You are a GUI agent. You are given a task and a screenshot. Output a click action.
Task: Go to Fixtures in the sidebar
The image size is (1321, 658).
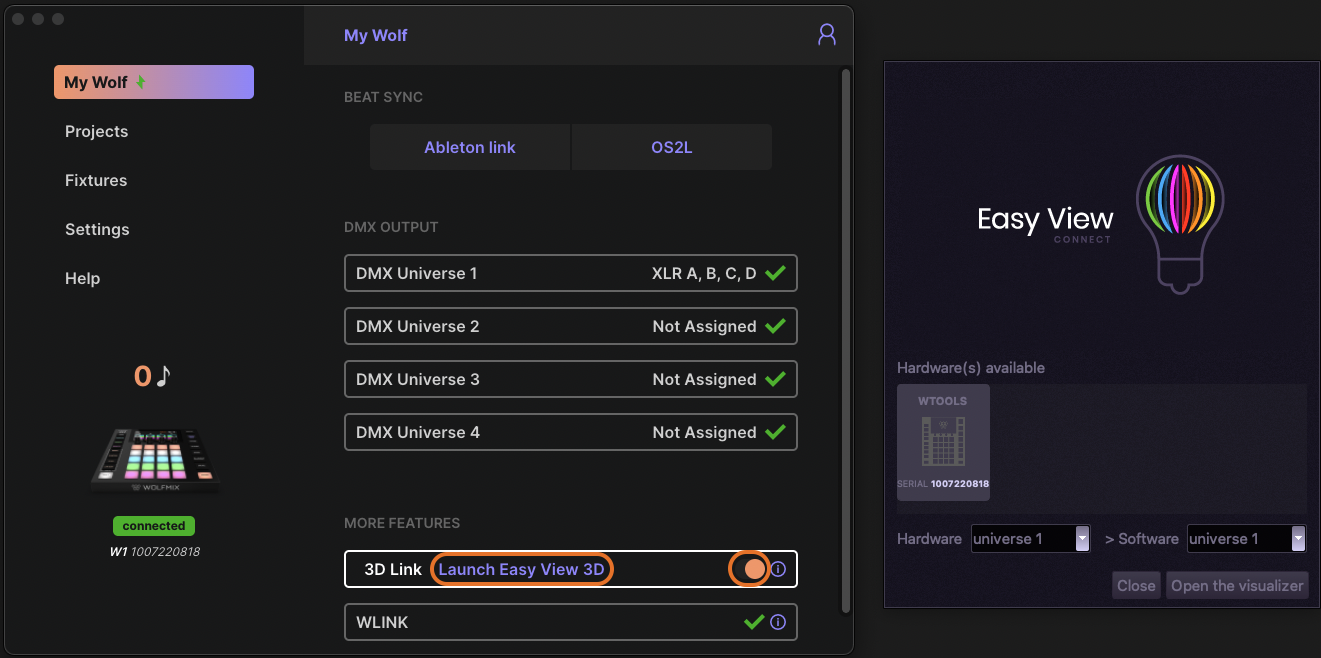pyautogui.click(x=96, y=180)
